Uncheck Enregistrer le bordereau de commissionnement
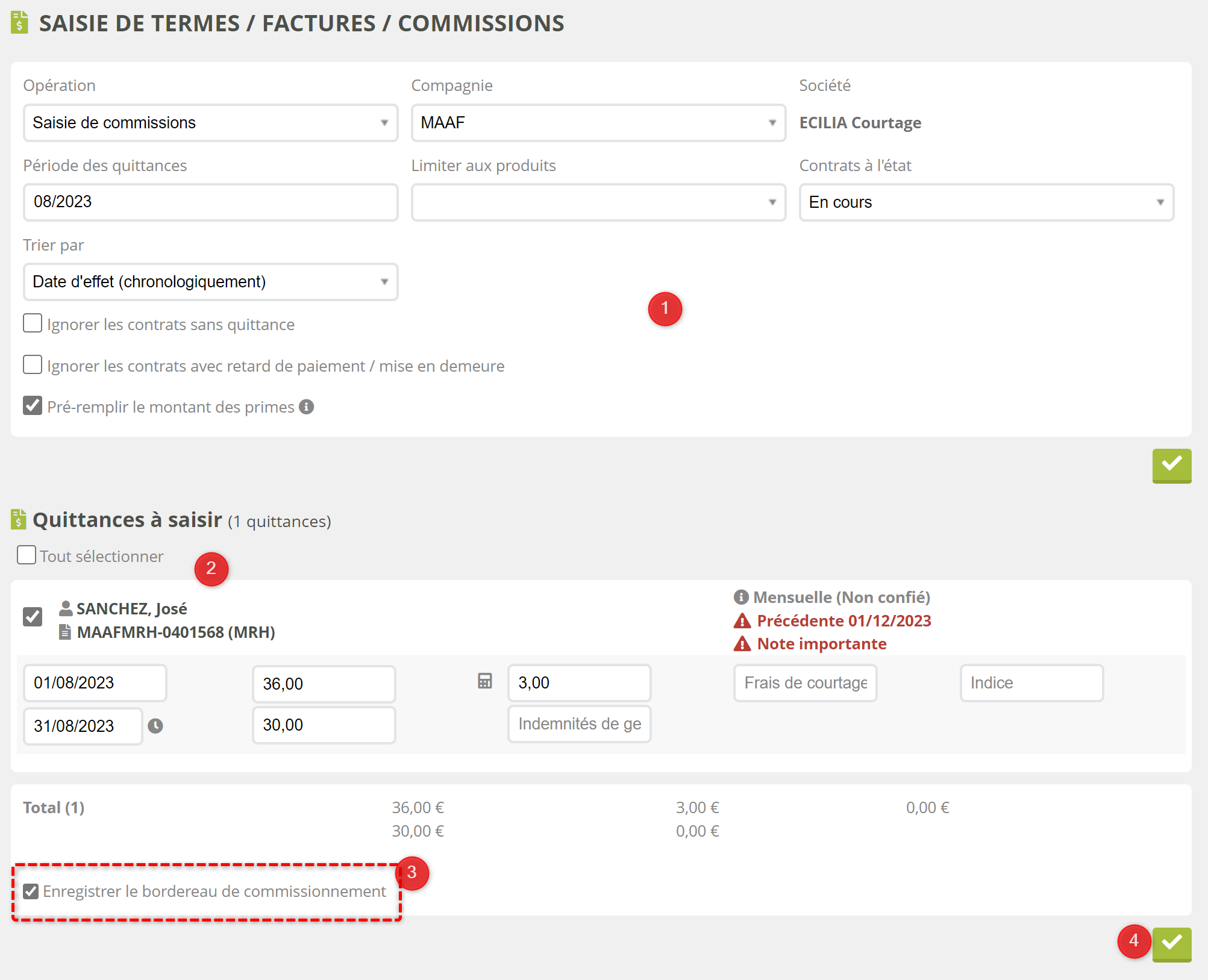Screen dimensions: 1208x980 pyautogui.click(x=31, y=891)
